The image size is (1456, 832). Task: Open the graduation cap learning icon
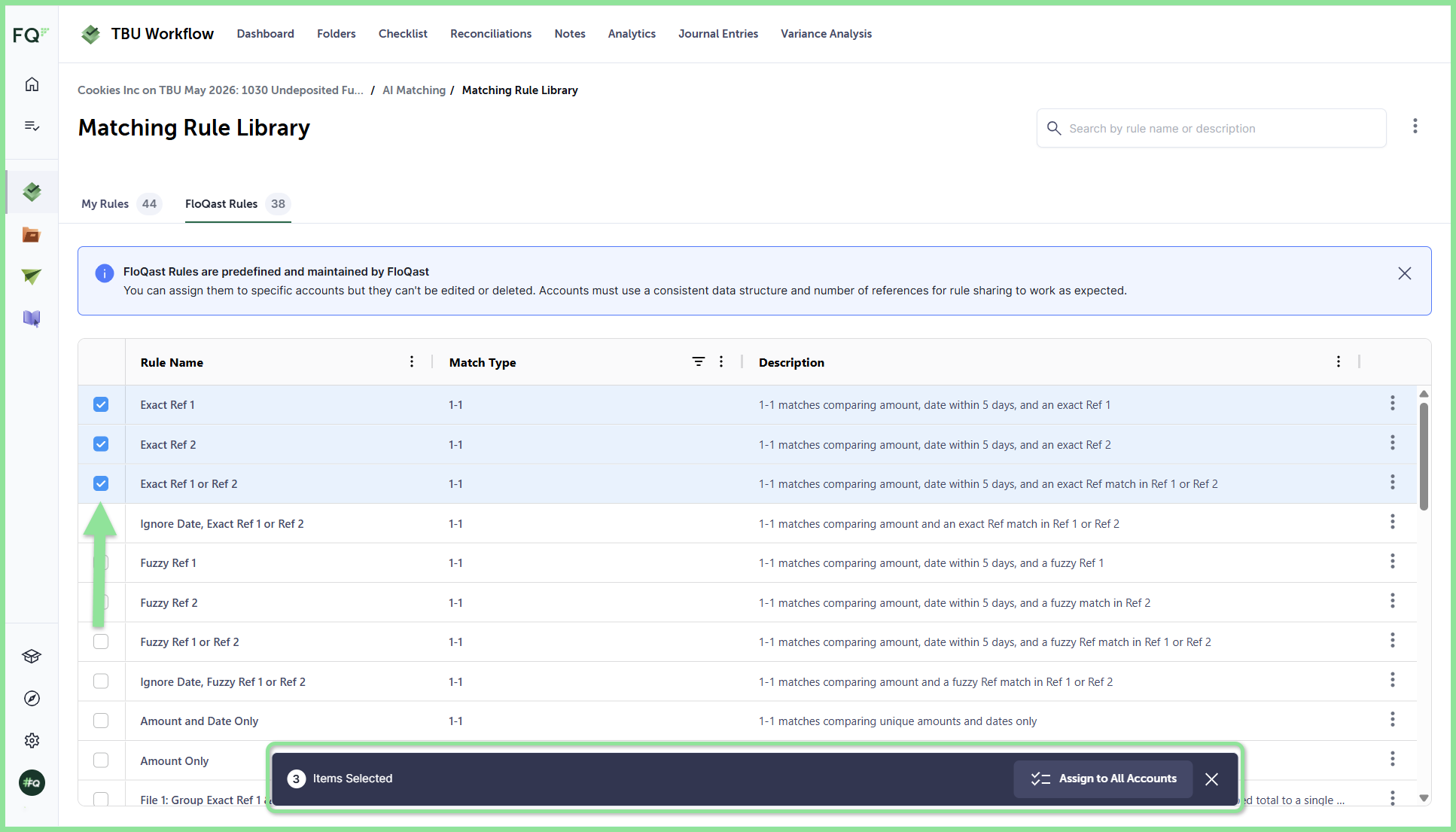[x=32, y=657]
